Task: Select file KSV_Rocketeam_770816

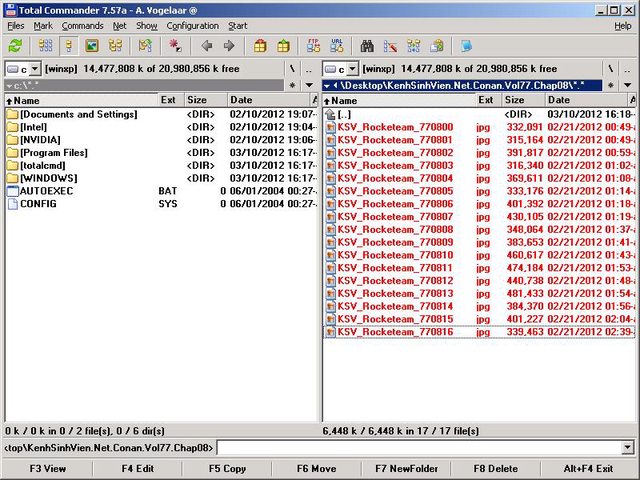Action: click(480, 332)
